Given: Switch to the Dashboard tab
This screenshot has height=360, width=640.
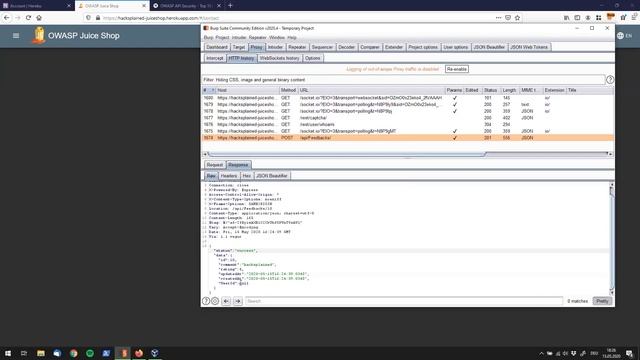Looking at the screenshot, I should [x=217, y=47].
